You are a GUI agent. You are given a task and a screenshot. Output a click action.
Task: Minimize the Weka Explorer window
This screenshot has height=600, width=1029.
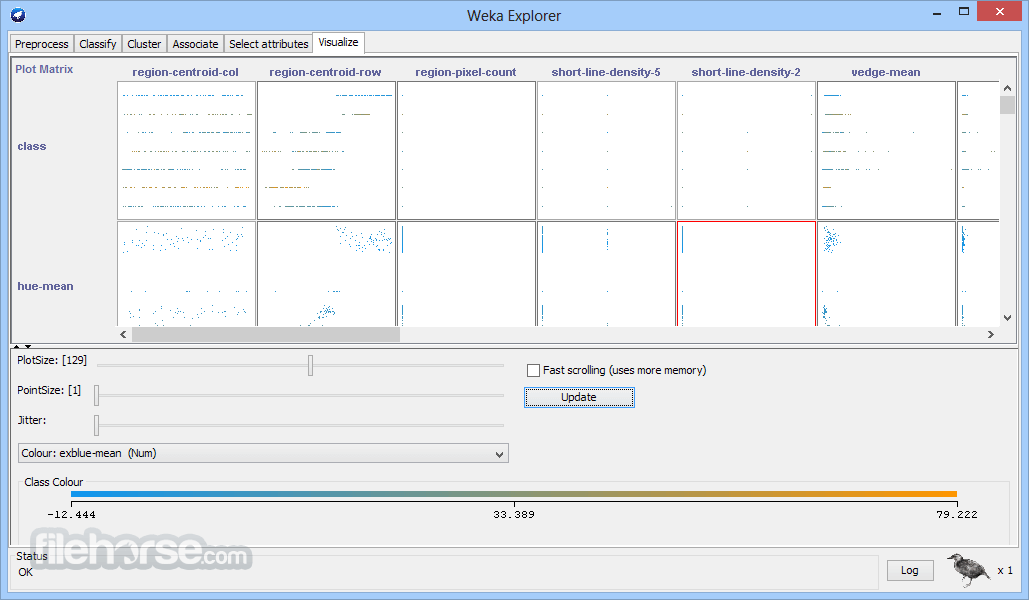pos(937,12)
